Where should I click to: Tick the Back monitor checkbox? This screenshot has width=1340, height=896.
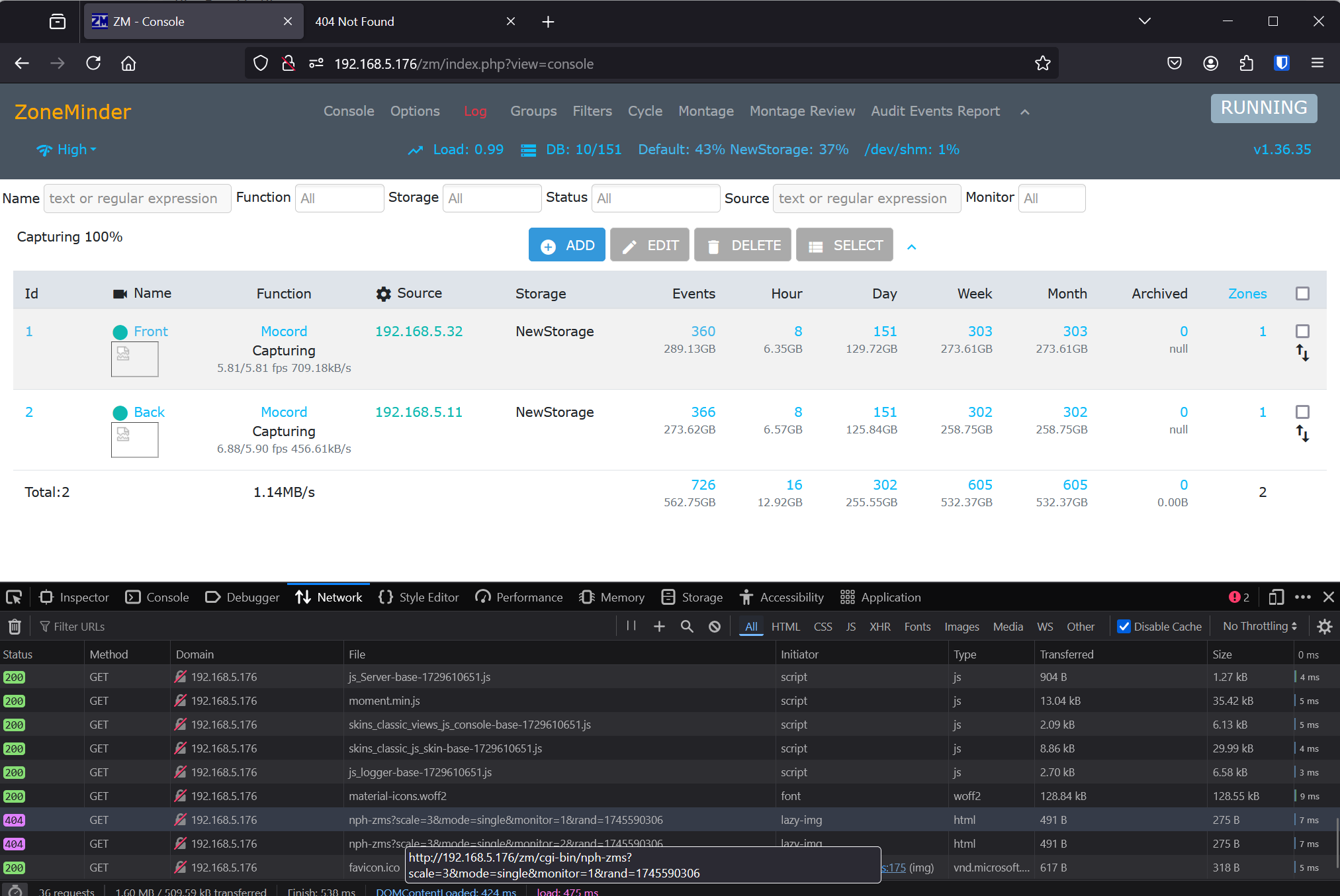pos(1302,412)
